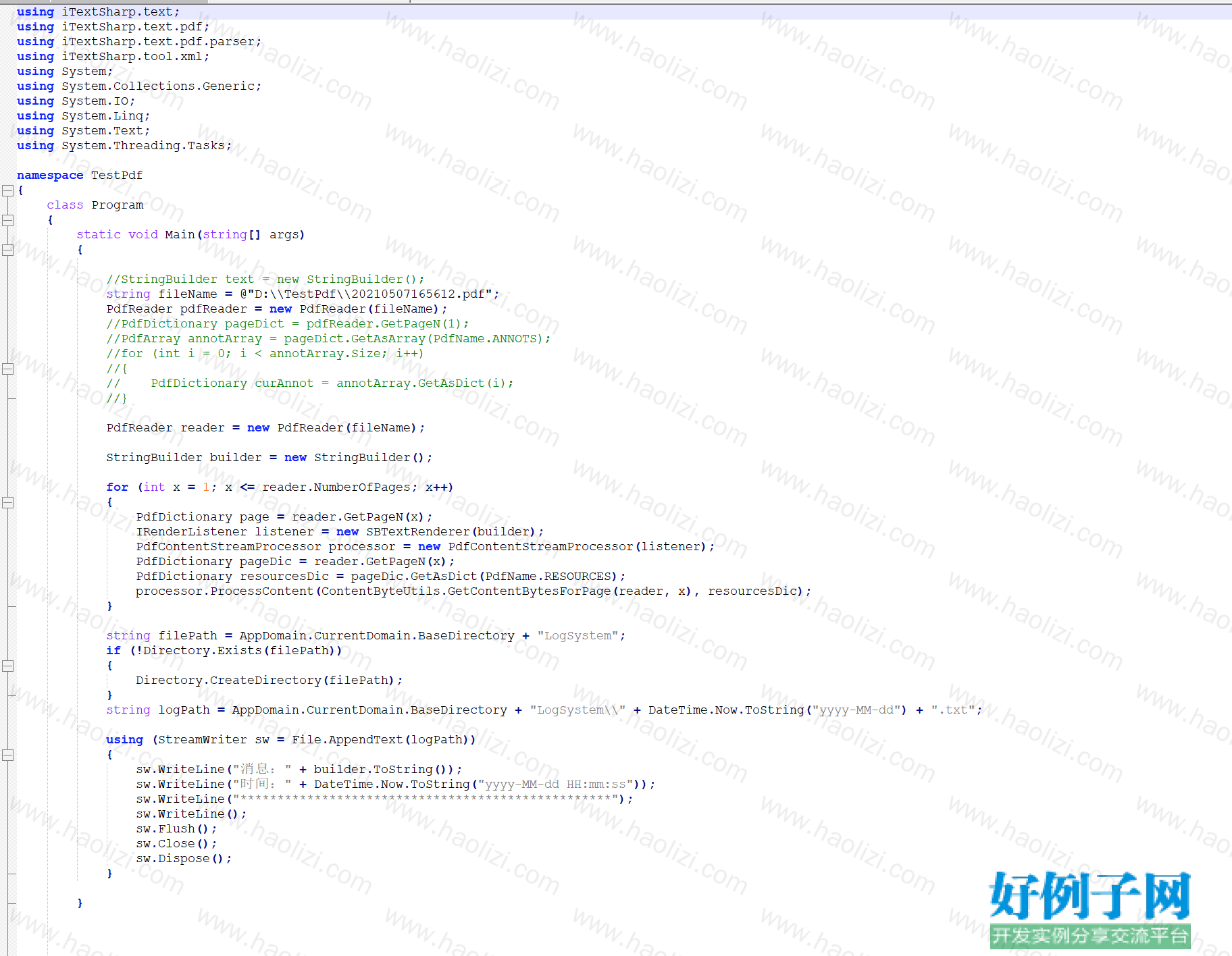This screenshot has height=956, width=1232.
Task: Click 'sw.Flush();' line
Action: (176, 829)
